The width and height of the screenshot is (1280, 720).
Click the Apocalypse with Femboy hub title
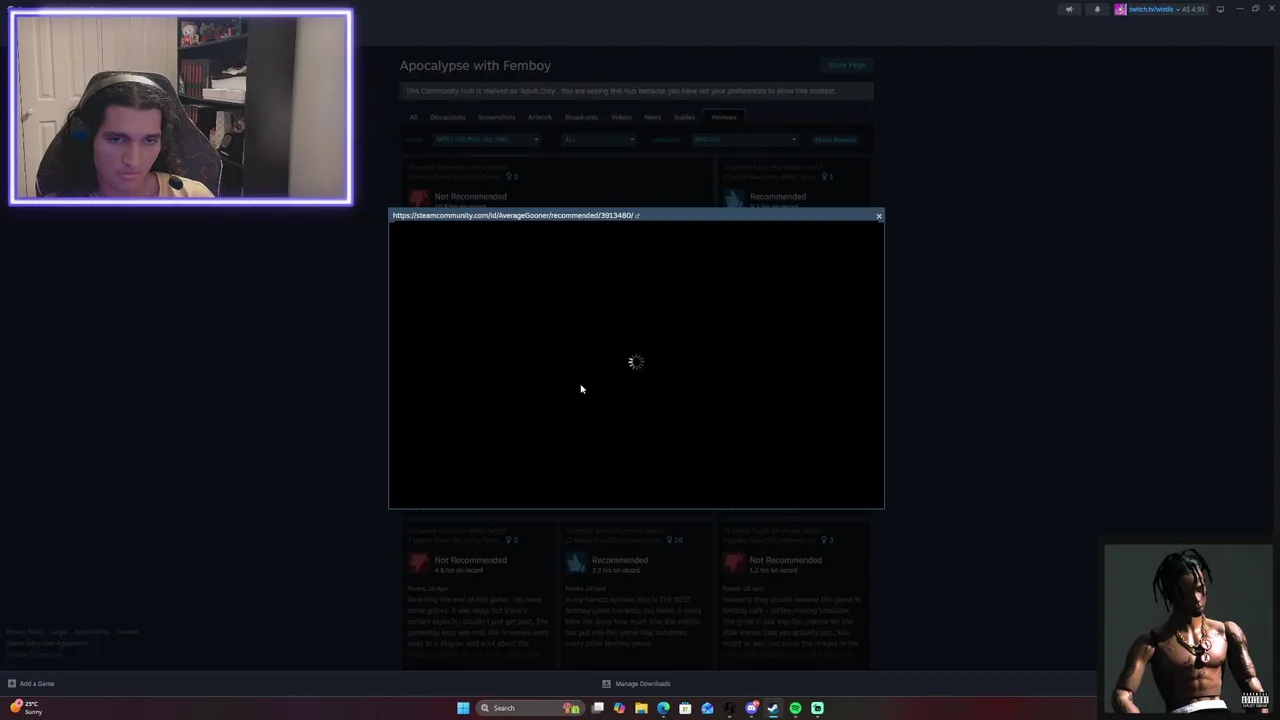[475, 66]
